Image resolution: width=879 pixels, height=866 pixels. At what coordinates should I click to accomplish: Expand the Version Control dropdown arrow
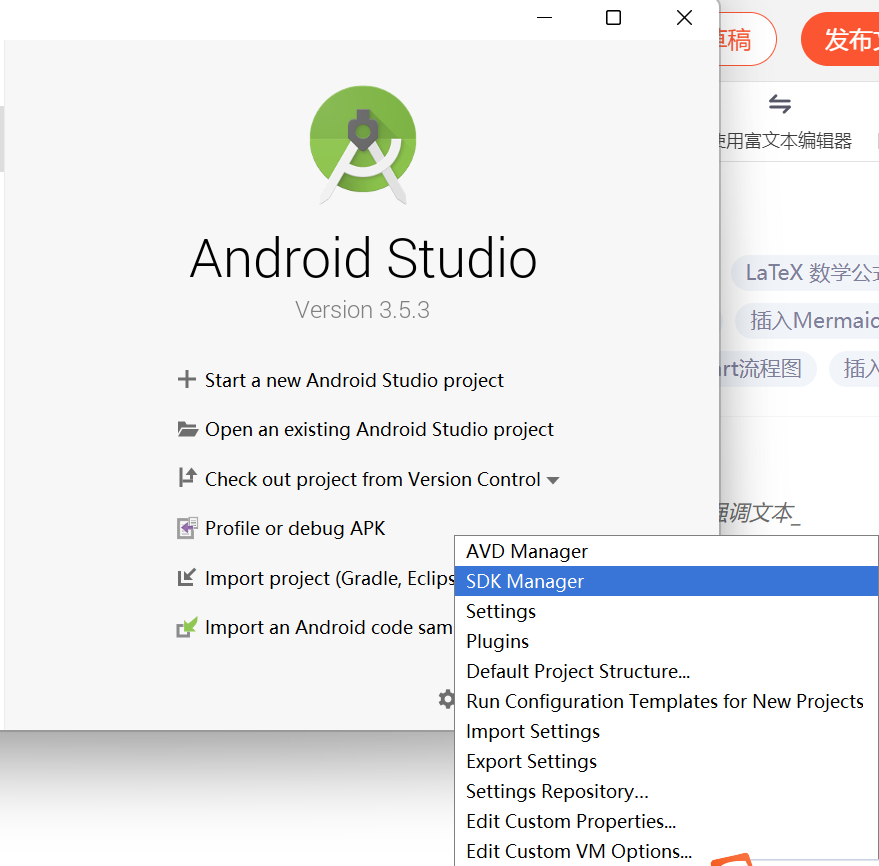(x=553, y=480)
